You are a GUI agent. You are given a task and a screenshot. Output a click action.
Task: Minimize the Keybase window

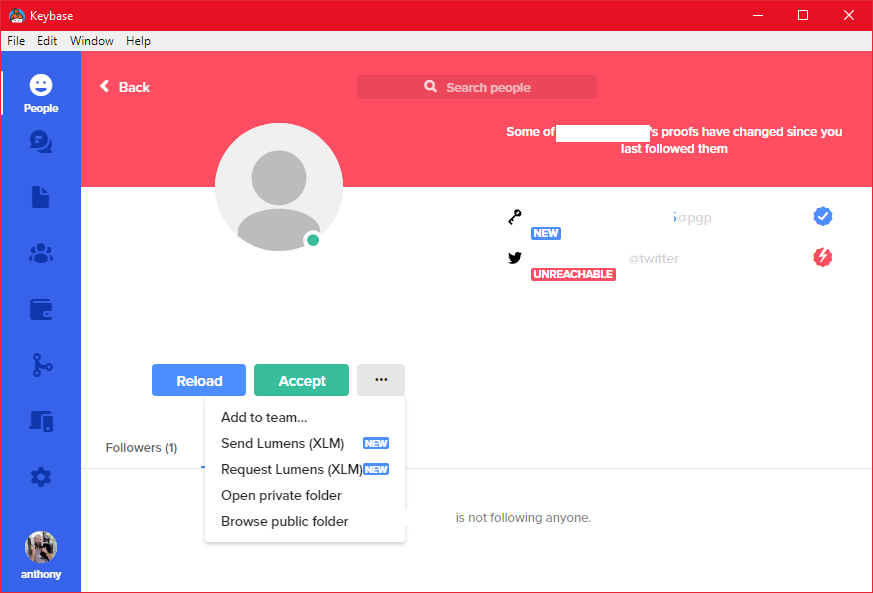[758, 16]
